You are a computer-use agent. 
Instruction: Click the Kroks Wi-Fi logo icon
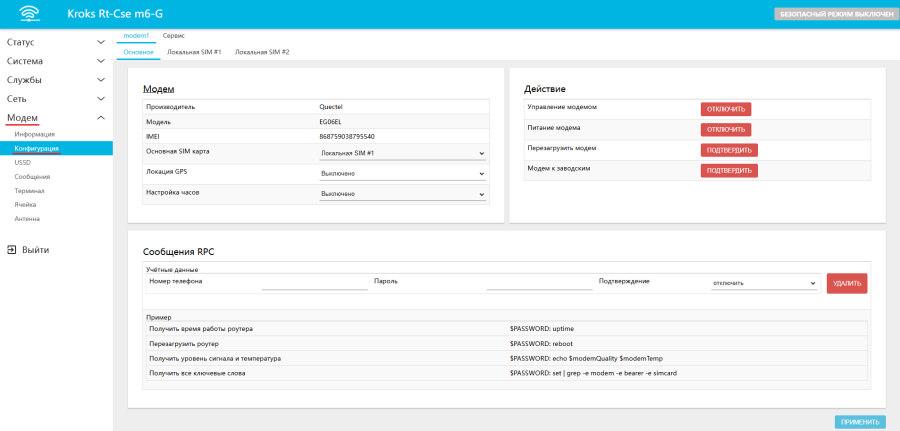tap(30, 14)
